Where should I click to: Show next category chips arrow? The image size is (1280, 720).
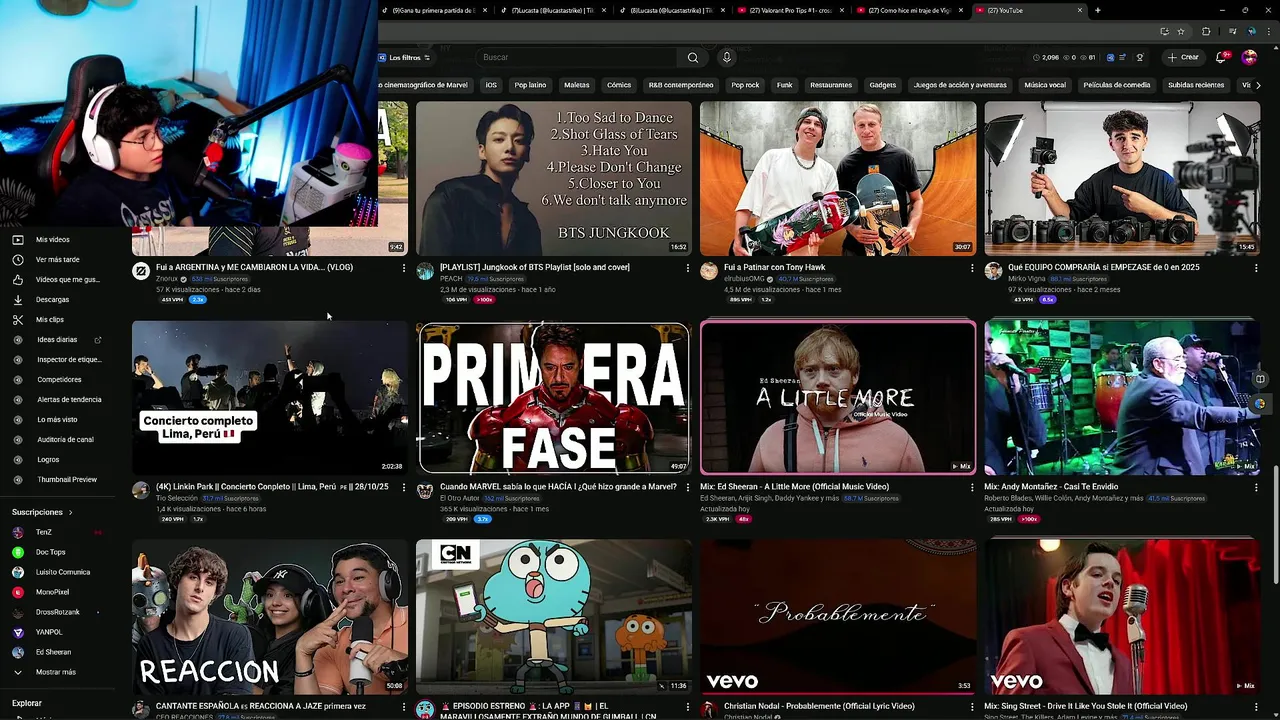[x=1257, y=85]
